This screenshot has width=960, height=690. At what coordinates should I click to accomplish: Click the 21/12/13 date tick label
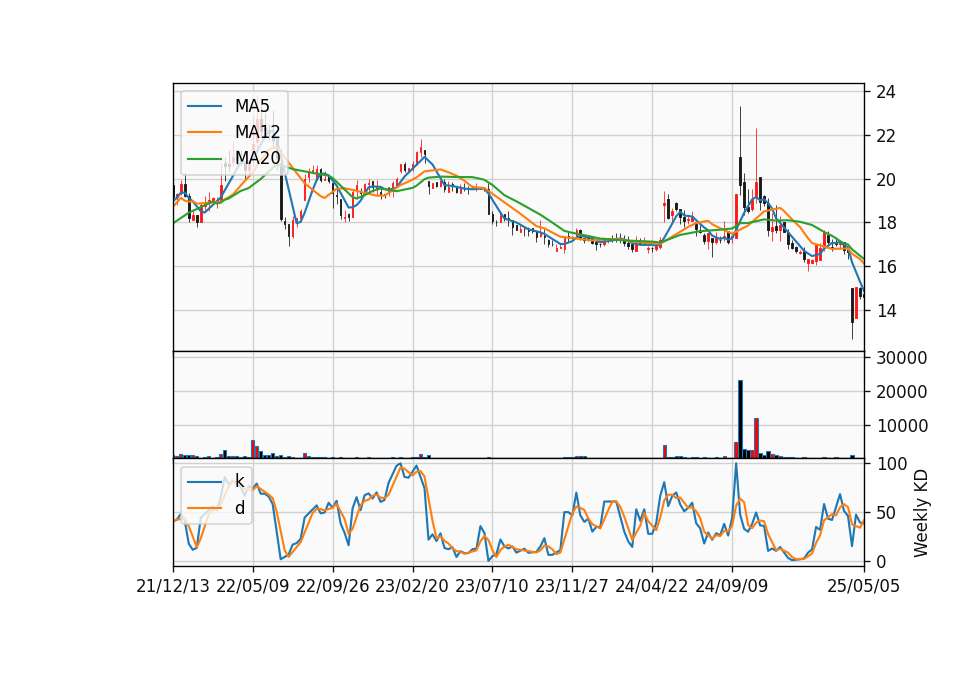[173, 586]
